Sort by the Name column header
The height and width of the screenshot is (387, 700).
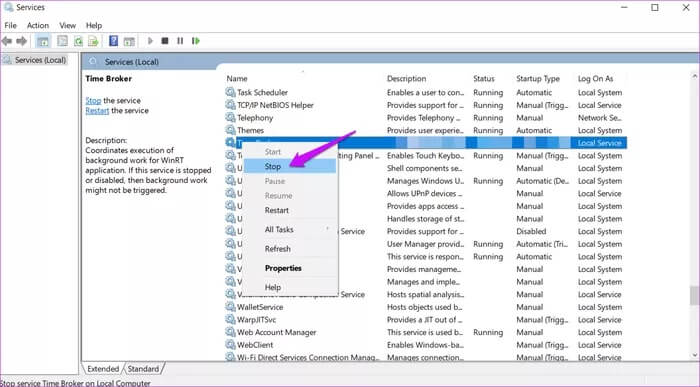coord(237,79)
